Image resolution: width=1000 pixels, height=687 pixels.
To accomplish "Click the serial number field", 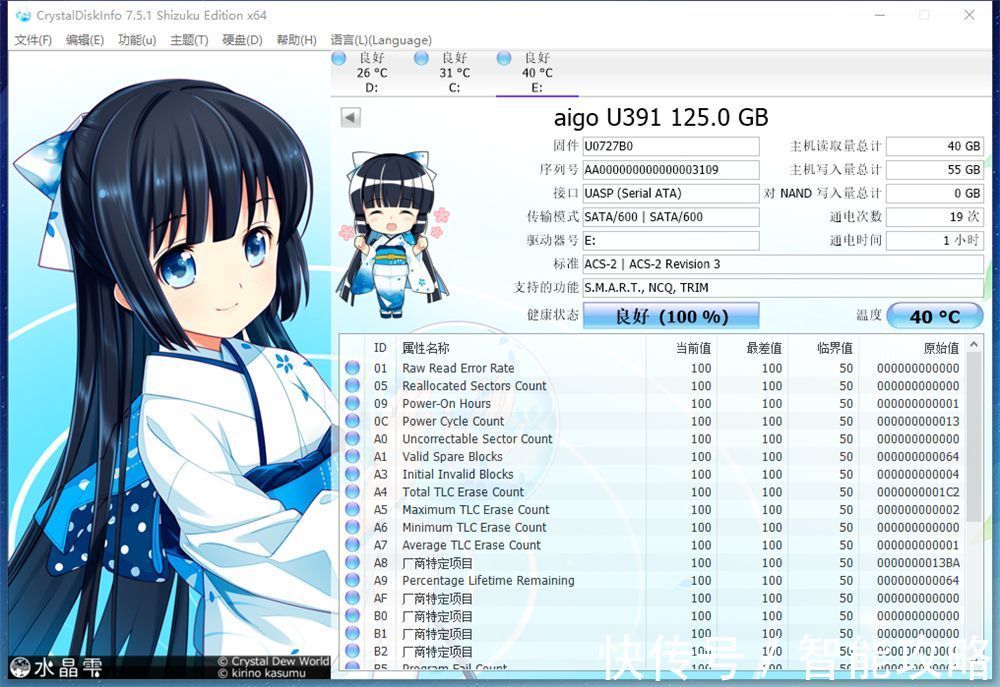I will coord(670,170).
